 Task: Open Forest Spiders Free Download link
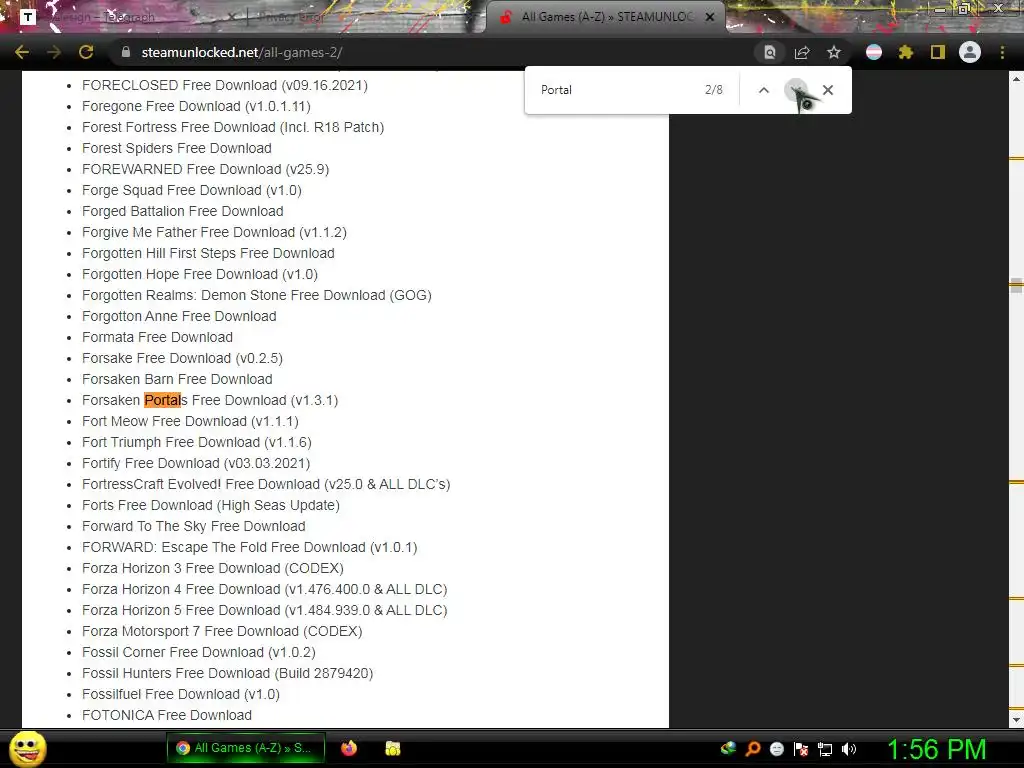point(177,148)
